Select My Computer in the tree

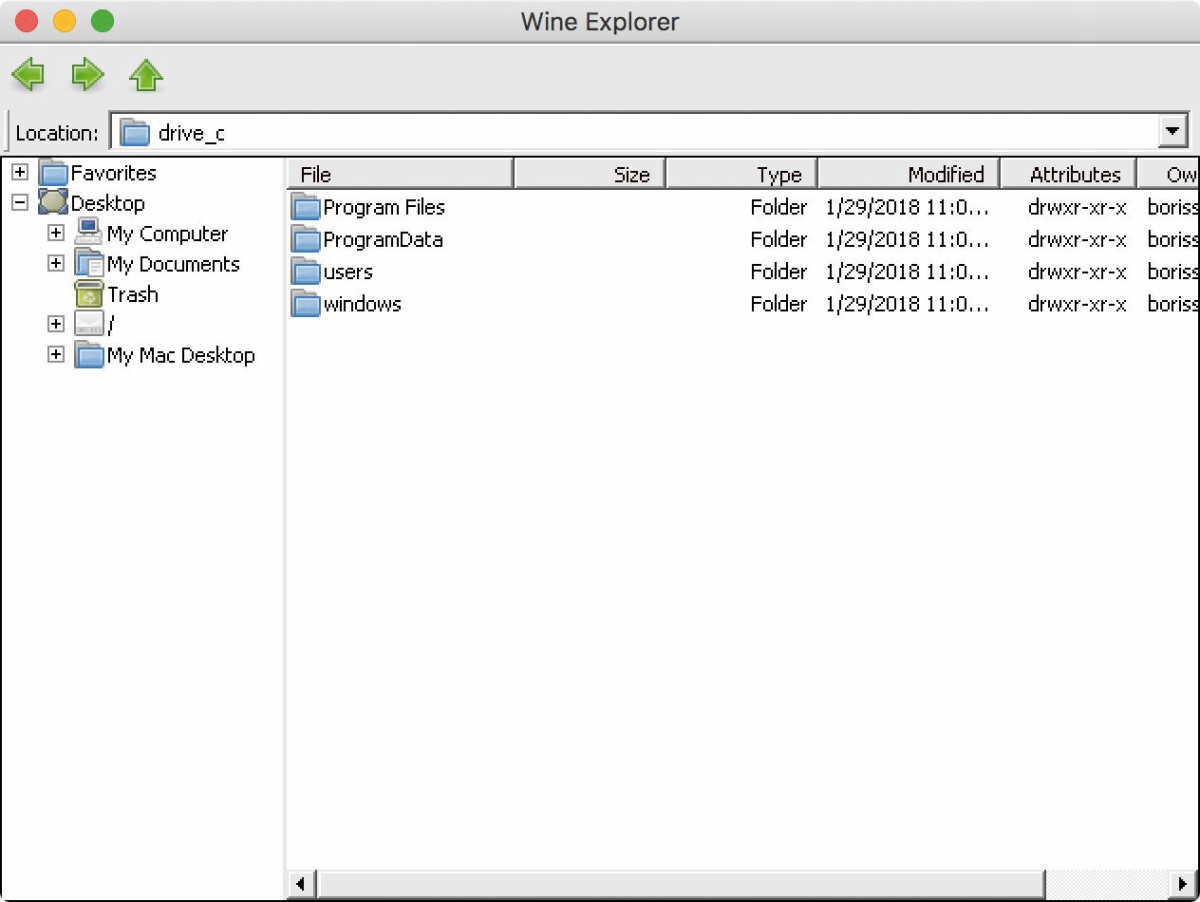point(168,234)
